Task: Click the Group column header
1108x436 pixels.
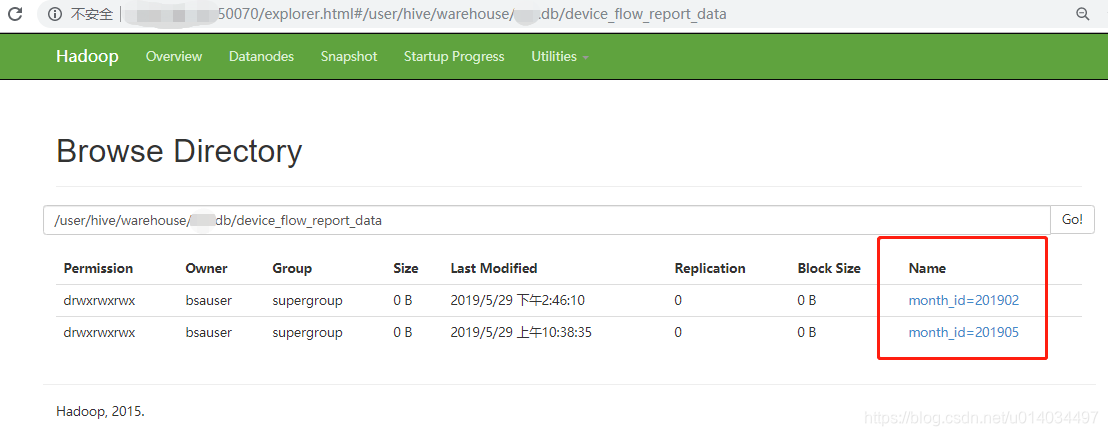Action: (292, 269)
